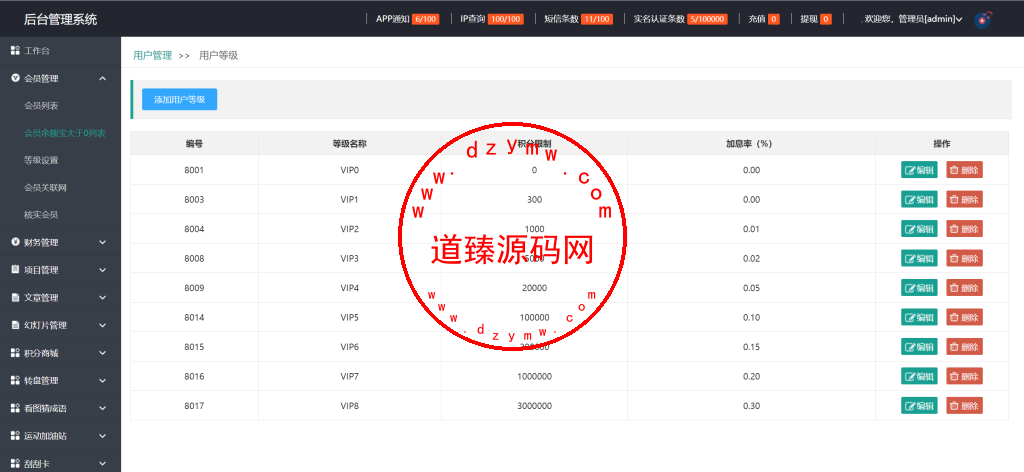Delete the VIP7 level row
Image resolution: width=1024 pixels, height=472 pixels.
(965, 376)
